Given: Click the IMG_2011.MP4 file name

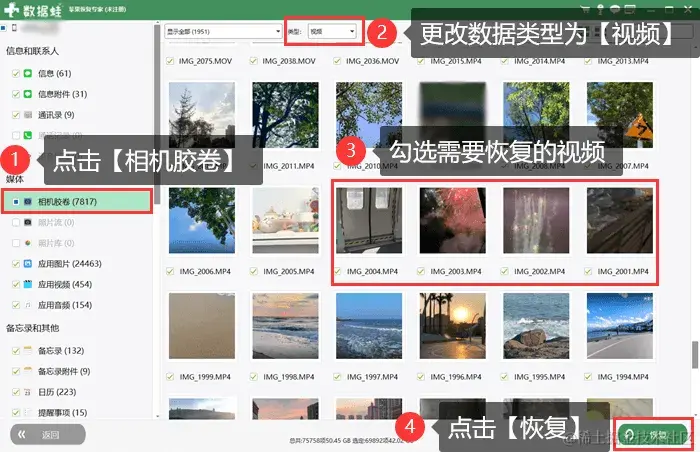Looking at the screenshot, I should point(289,166).
